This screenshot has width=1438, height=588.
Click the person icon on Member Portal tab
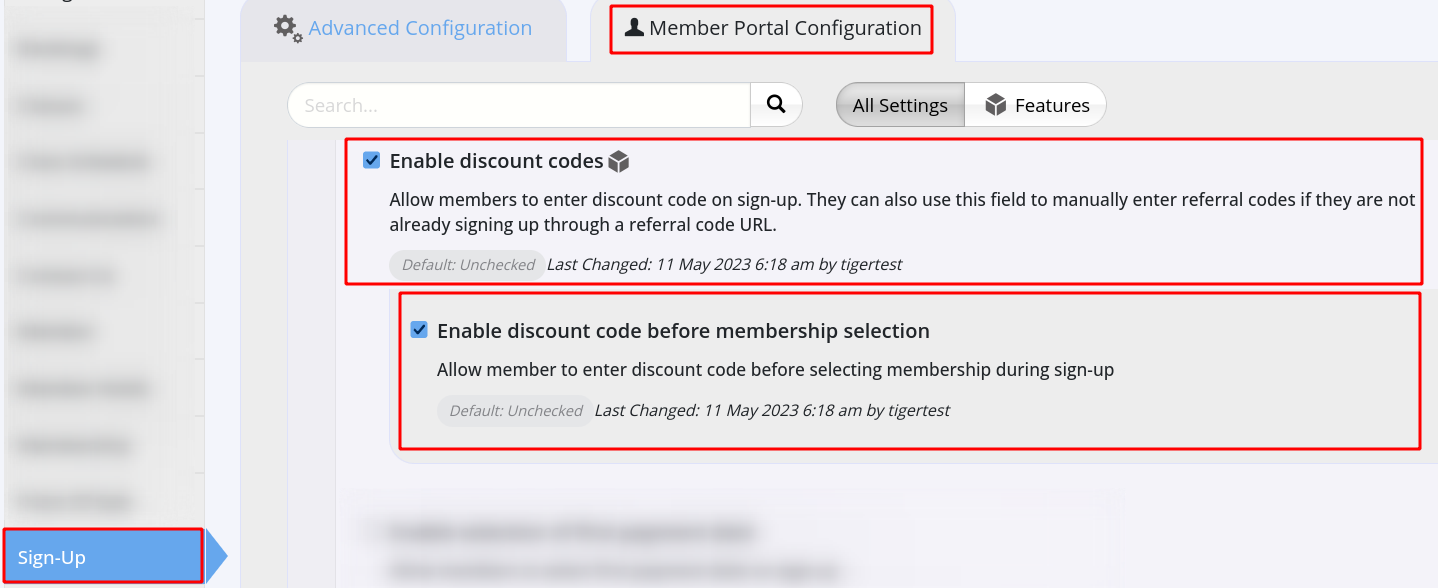click(634, 28)
